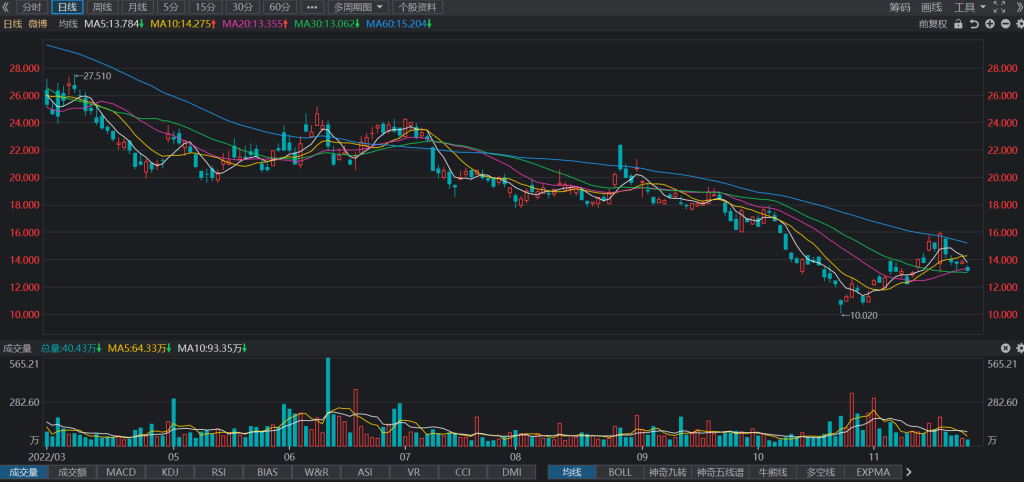Open 个股资料 stock info
This screenshot has width=1024, height=482.
coord(417,7)
